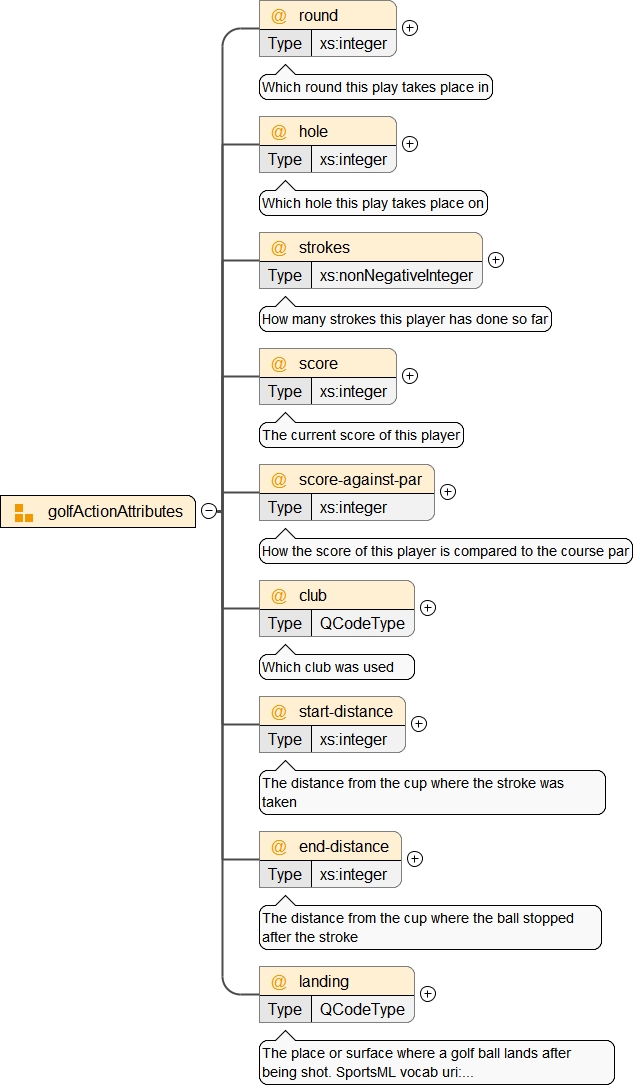640x1088 pixels.
Task: Expand the start-distance plus button
Action: pyautogui.click(x=418, y=724)
